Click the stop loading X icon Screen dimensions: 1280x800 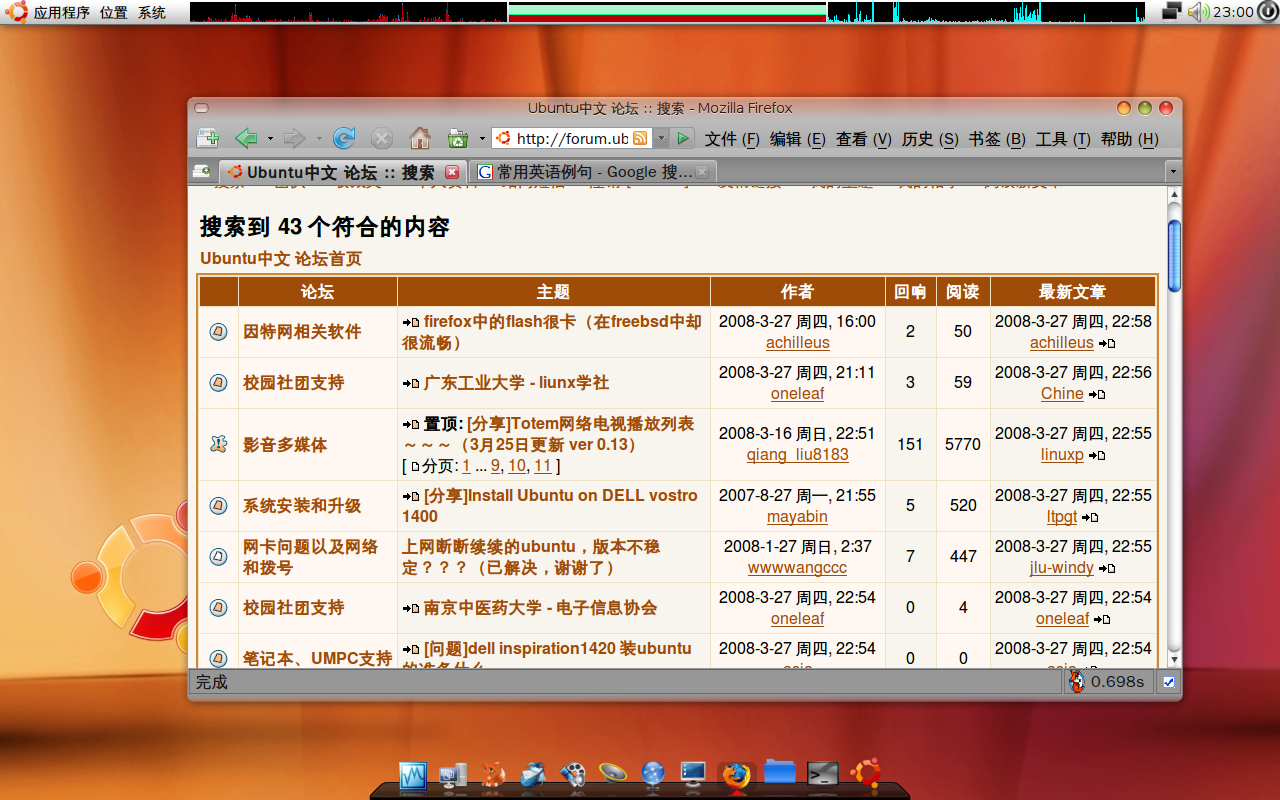coord(381,138)
